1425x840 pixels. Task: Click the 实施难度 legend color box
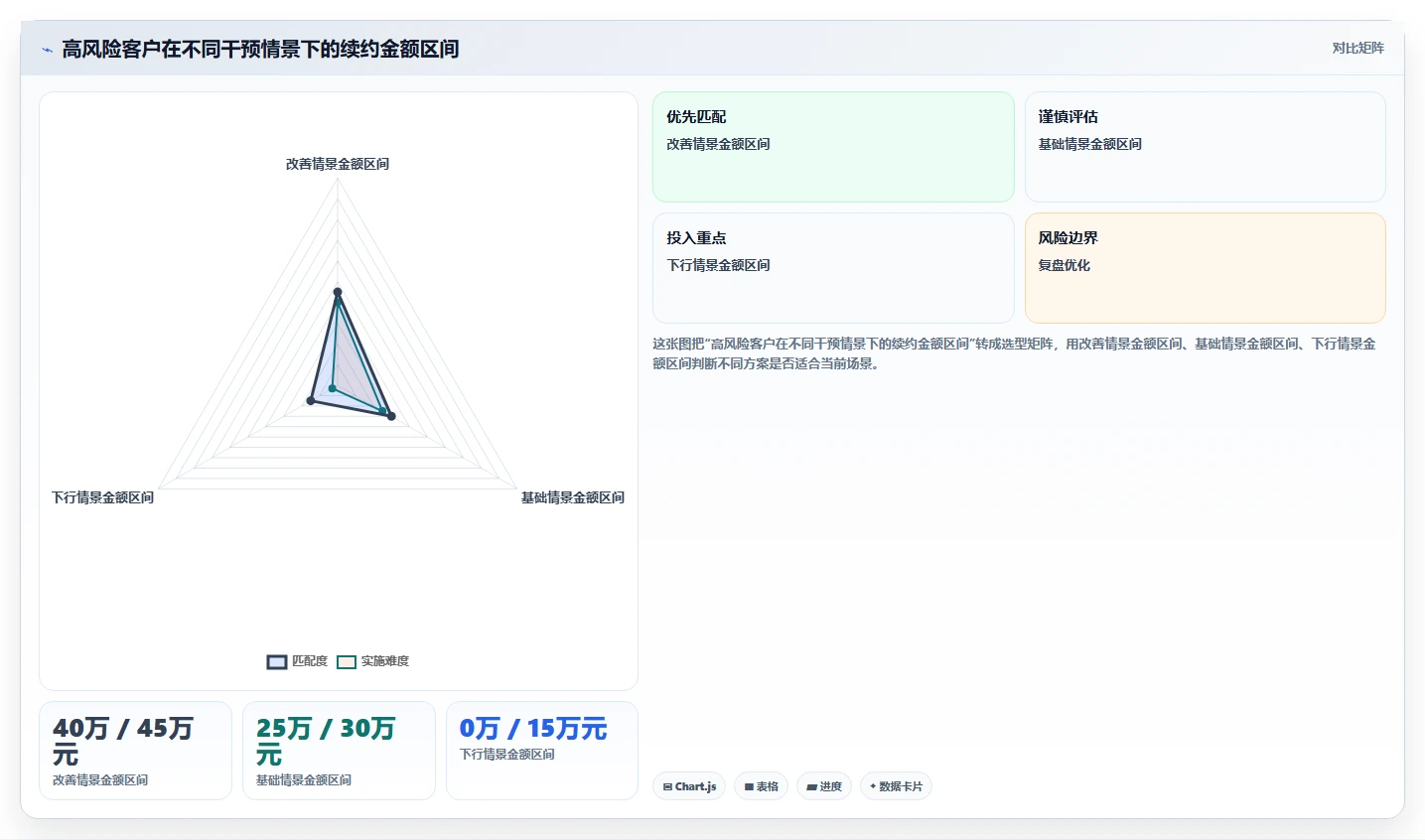click(x=347, y=662)
